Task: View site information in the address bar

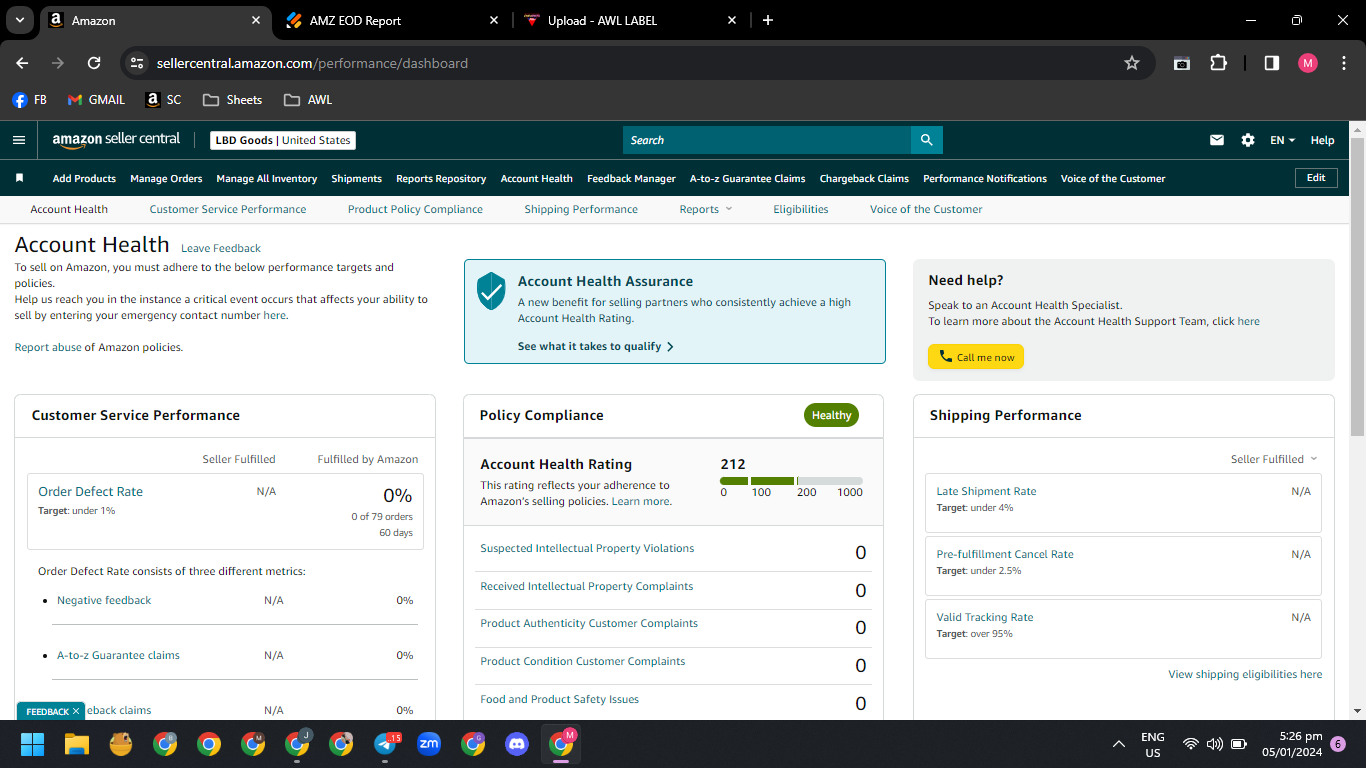Action: coord(137,63)
